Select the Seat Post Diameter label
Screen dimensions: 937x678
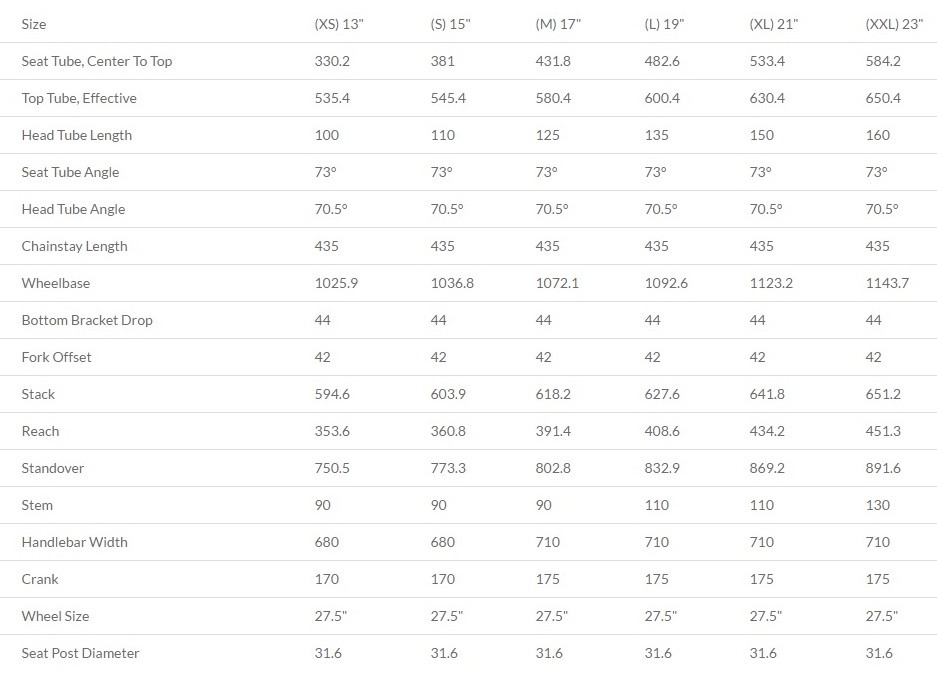[x=80, y=654]
